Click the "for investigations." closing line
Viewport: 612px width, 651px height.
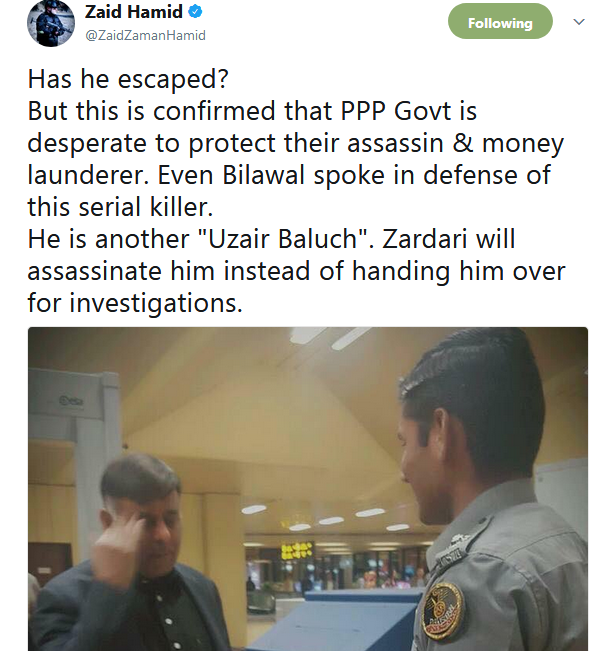point(135,303)
